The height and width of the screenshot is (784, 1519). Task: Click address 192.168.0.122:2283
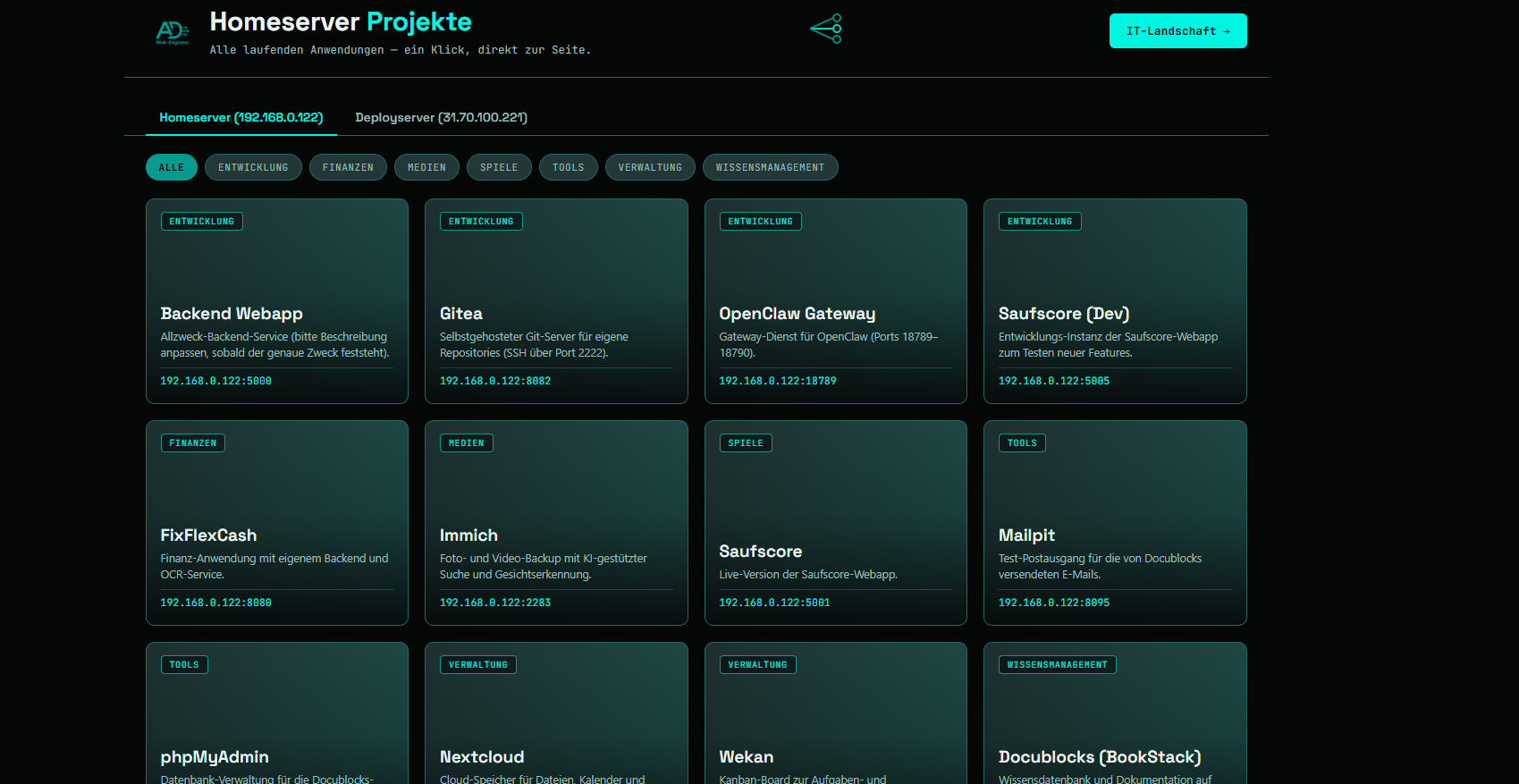point(495,603)
